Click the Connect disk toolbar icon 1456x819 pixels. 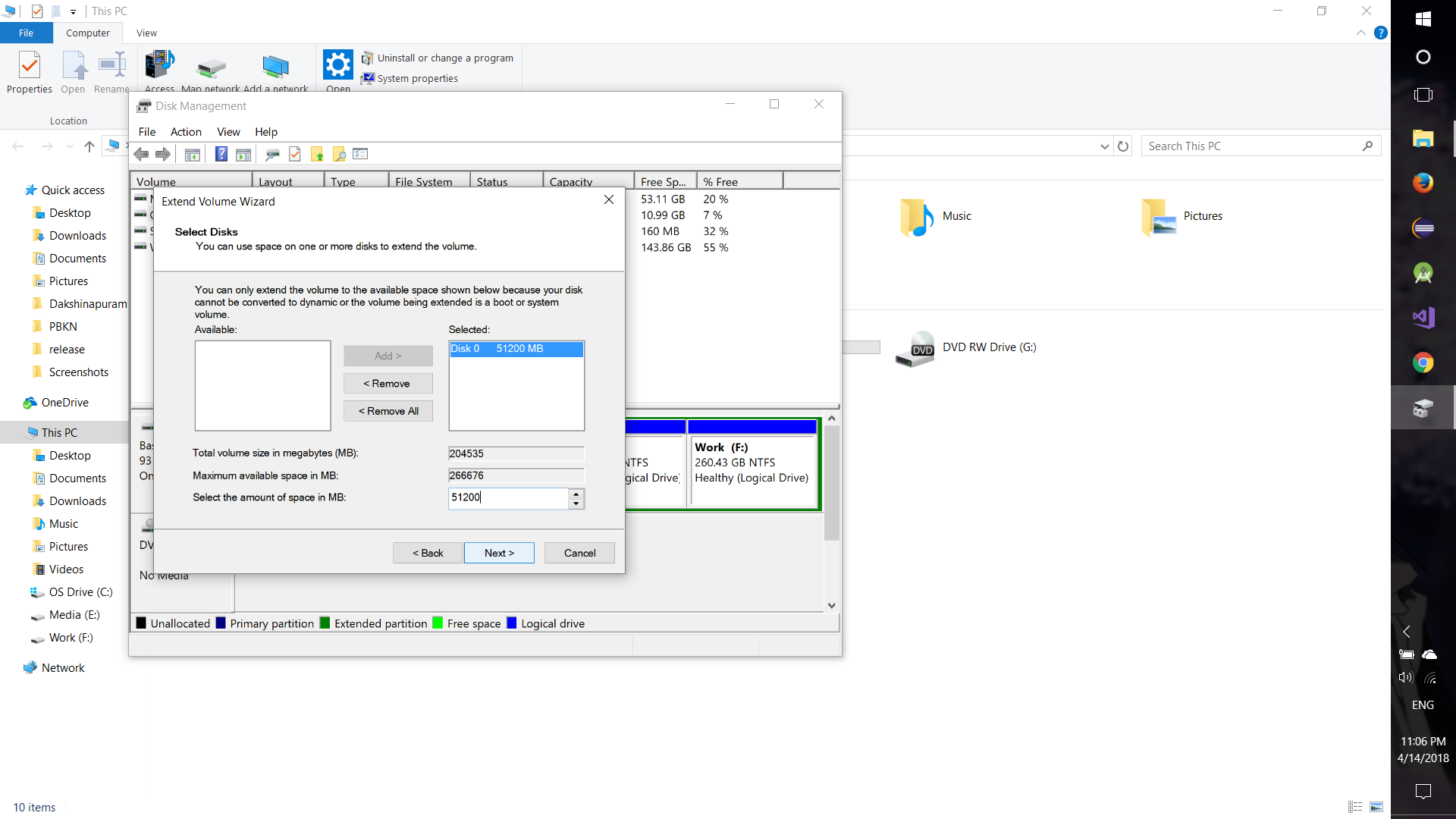[272, 155]
